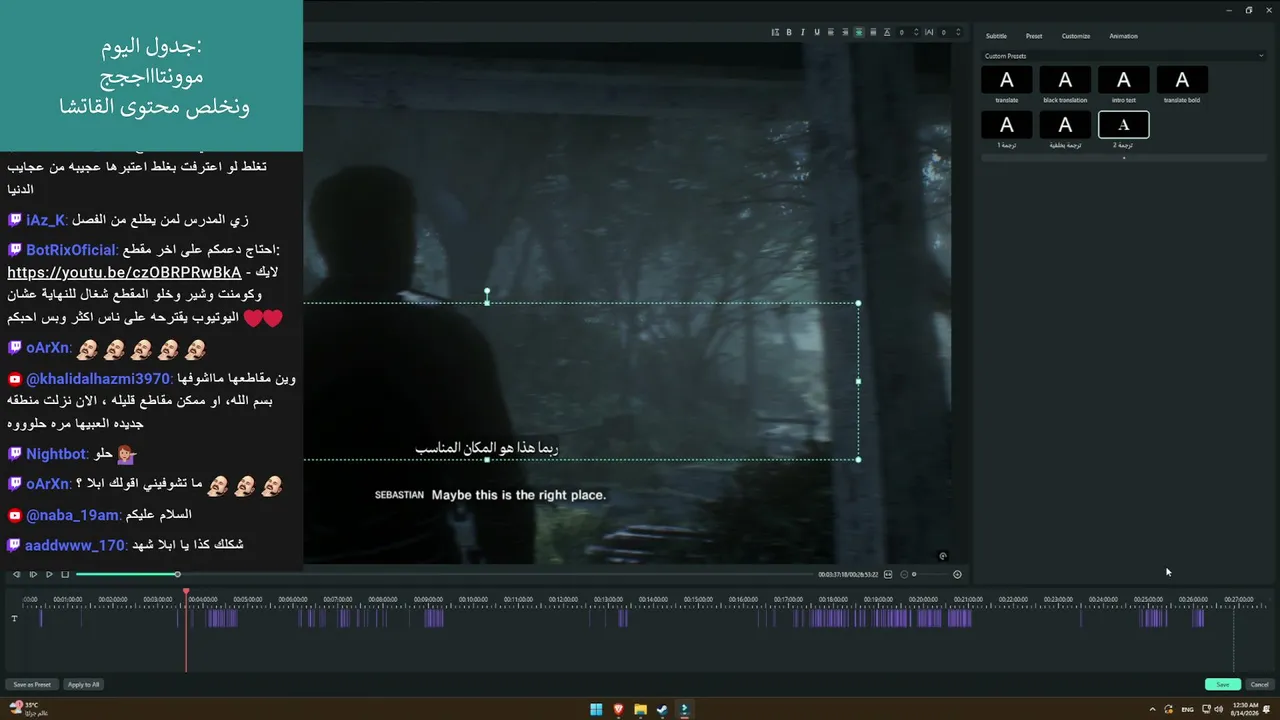Viewport: 1280px width, 720px height.
Task: Click the rotate reset icon on the preview
Action: [x=943, y=556]
